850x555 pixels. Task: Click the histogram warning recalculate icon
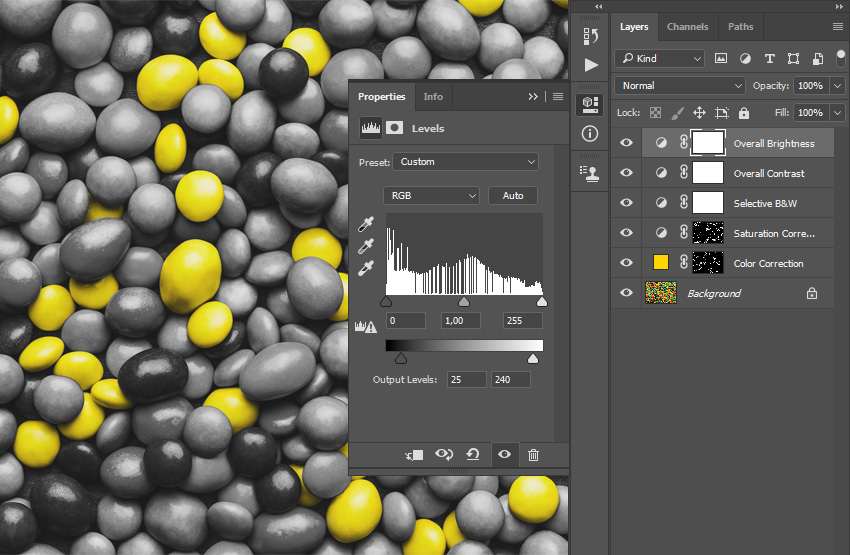point(365,326)
